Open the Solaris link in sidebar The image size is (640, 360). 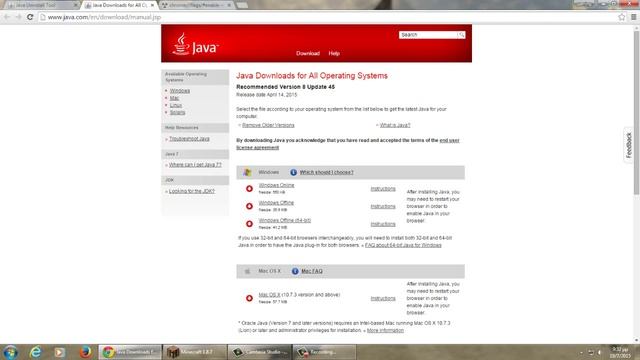[178, 112]
